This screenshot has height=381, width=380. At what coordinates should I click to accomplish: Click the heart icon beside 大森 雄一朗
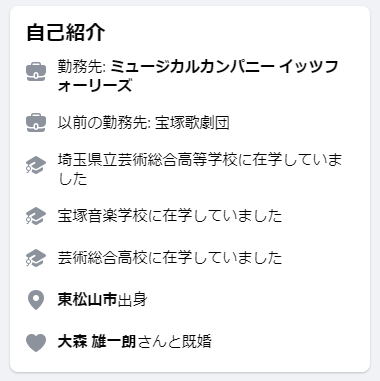click(36, 342)
